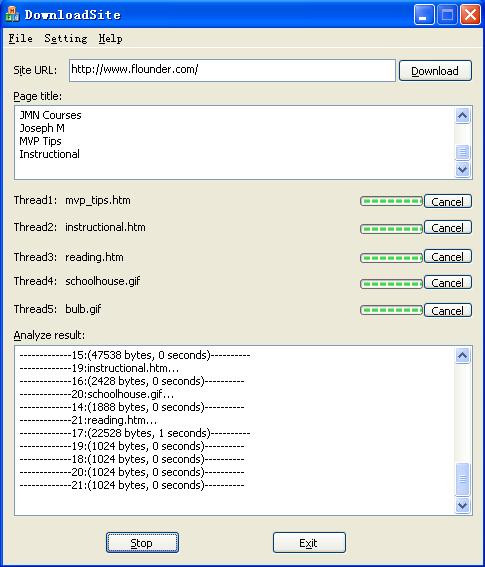Click the Thread2 progress bar
This screenshot has height=567, width=485.
(391, 229)
